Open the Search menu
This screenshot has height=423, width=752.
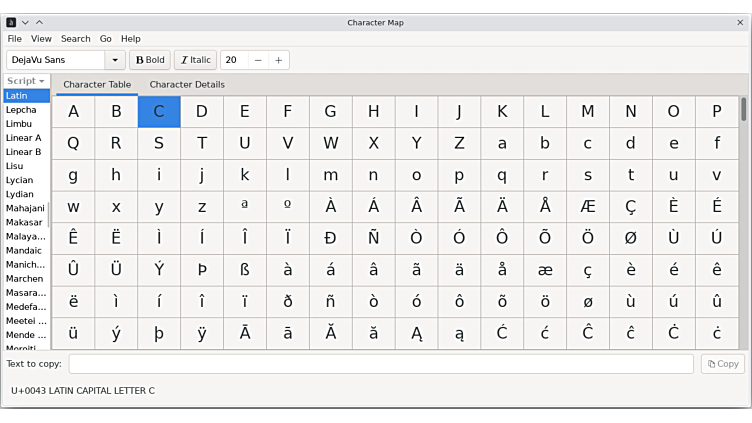coord(75,39)
